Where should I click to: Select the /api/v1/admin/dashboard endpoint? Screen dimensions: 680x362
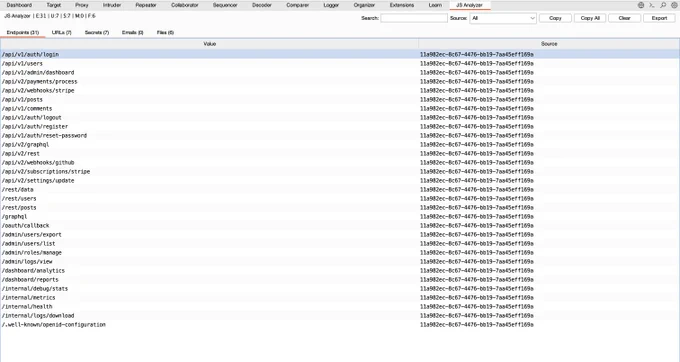[x=340, y=73]
